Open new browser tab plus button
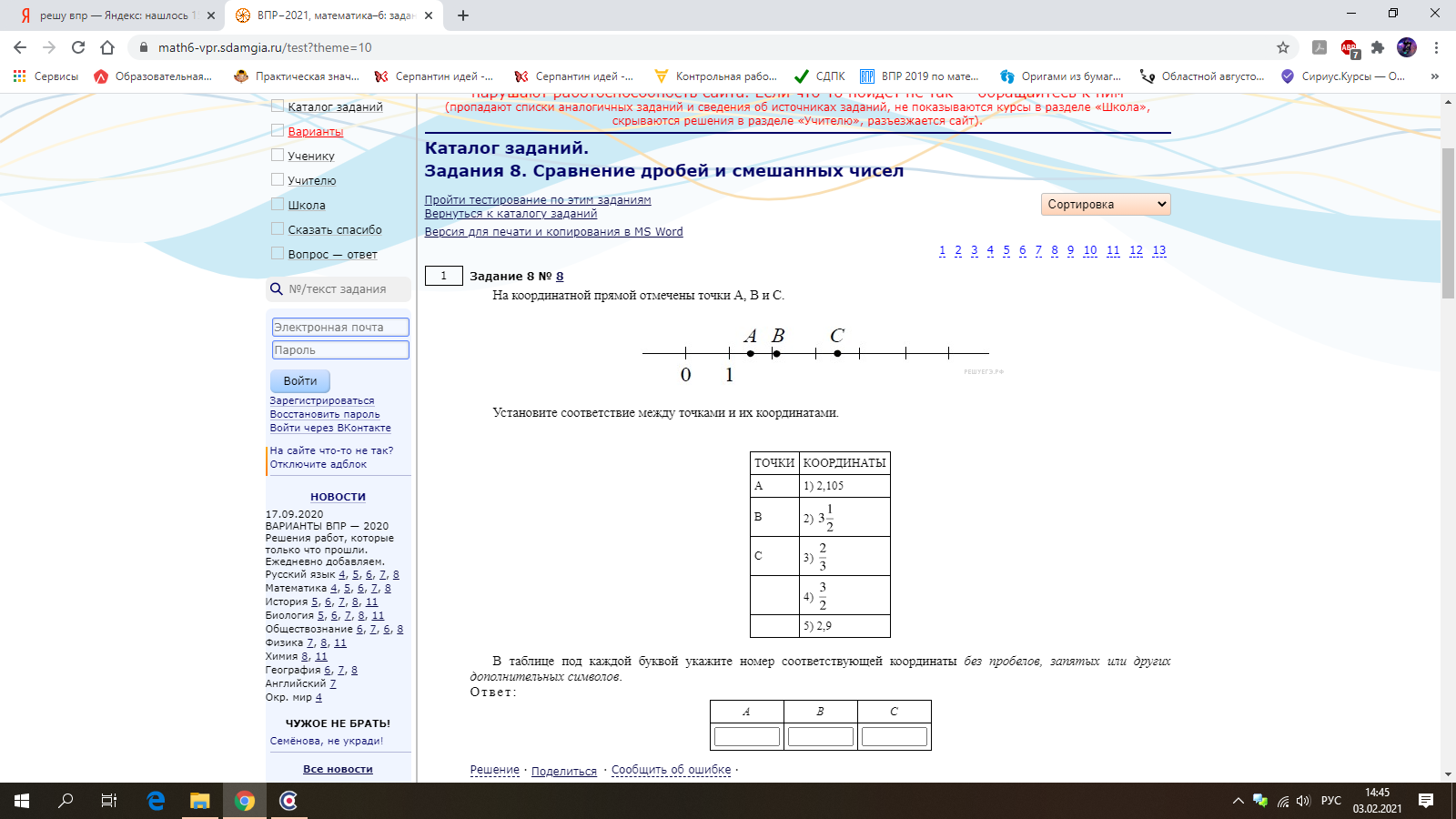 pos(463,15)
